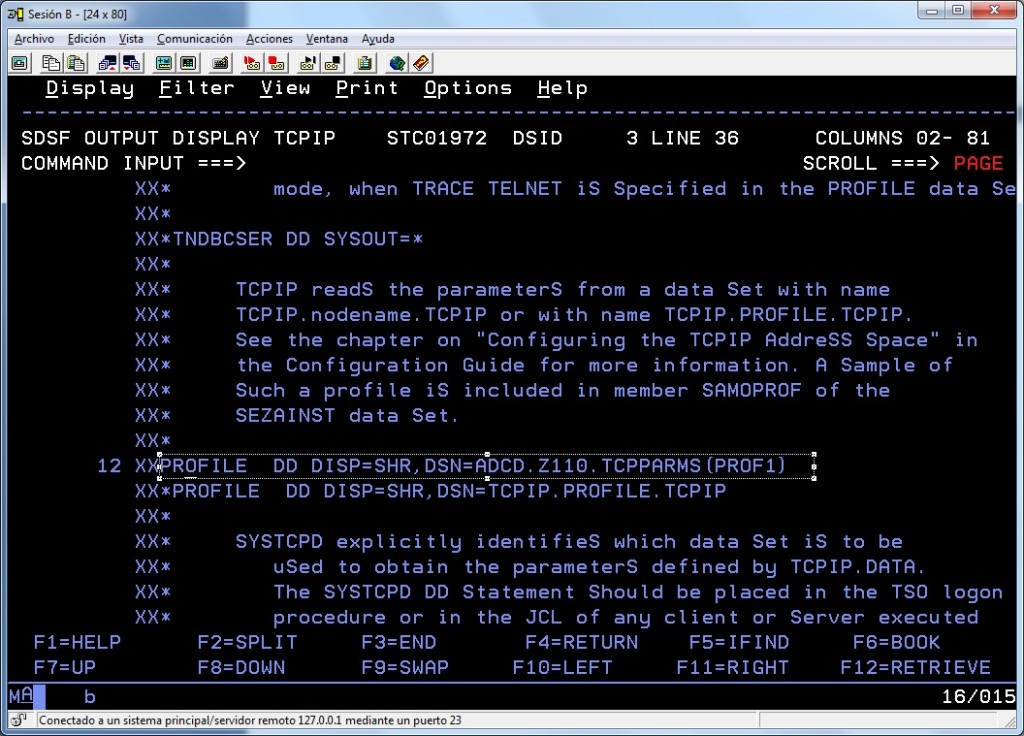
Task: Click the F9=SWAP function key label
Action: (x=405, y=667)
